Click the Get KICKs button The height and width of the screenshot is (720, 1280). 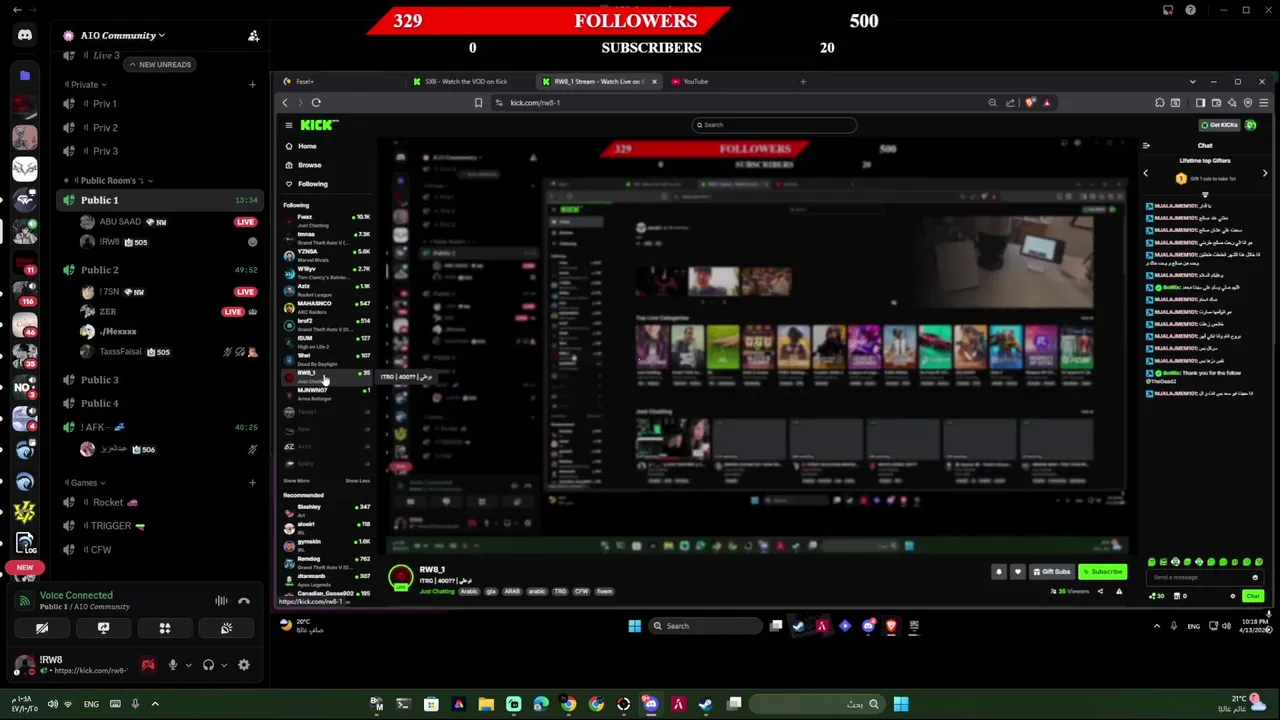pyautogui.click(x=1220, y=125)
